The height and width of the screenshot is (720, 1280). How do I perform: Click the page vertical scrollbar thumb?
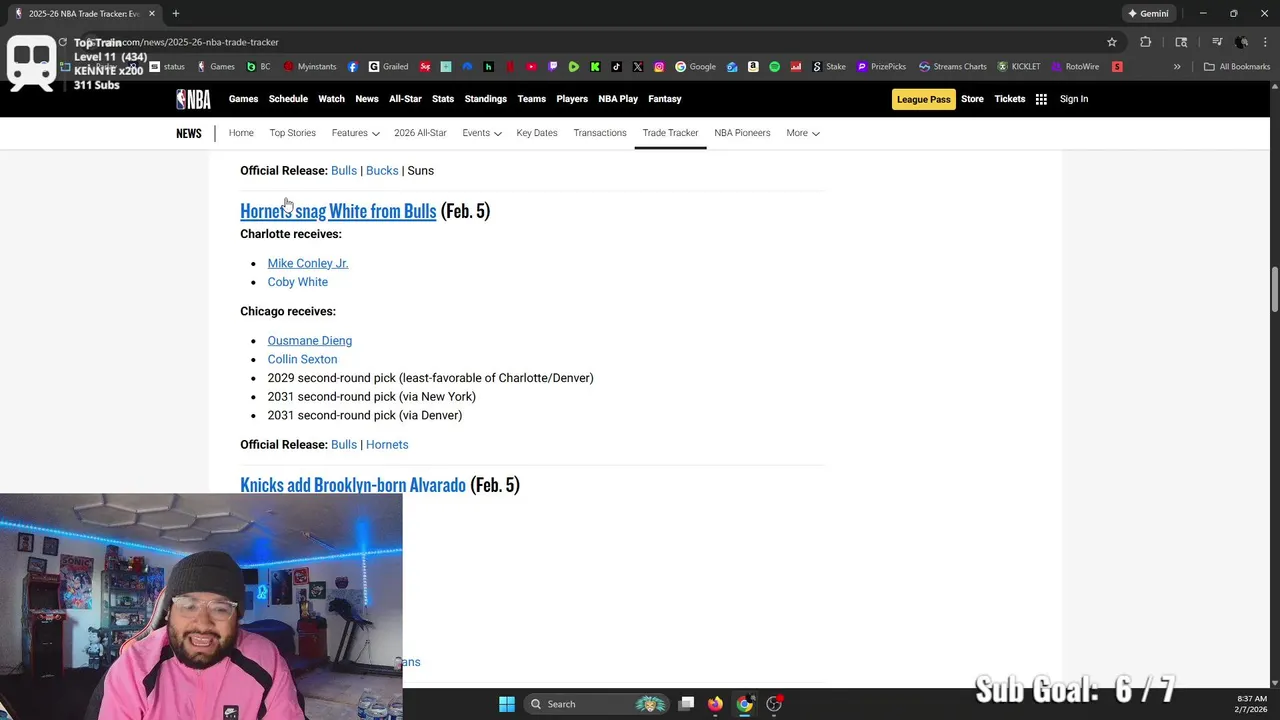point(1274,290)
